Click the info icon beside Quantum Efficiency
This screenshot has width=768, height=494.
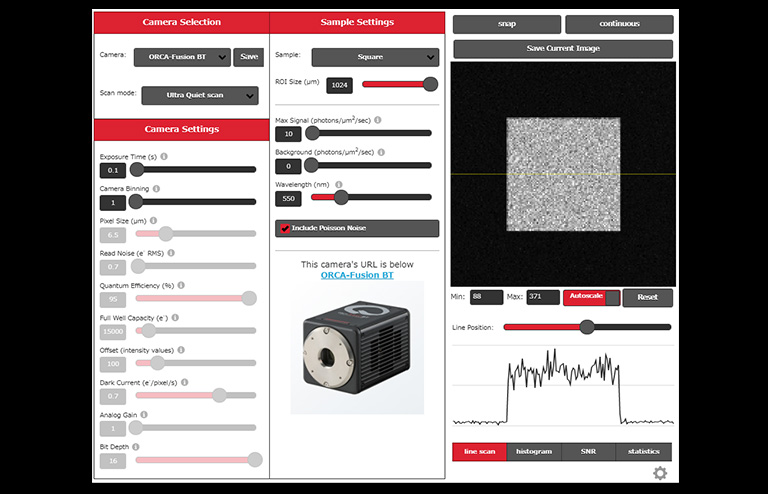[183, 285]
